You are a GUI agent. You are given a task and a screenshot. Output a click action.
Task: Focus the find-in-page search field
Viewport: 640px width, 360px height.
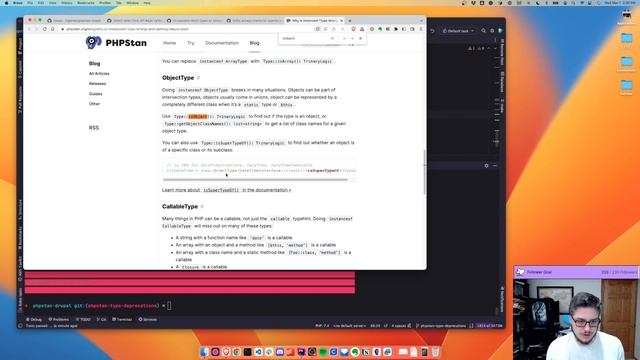pos(304,38)
